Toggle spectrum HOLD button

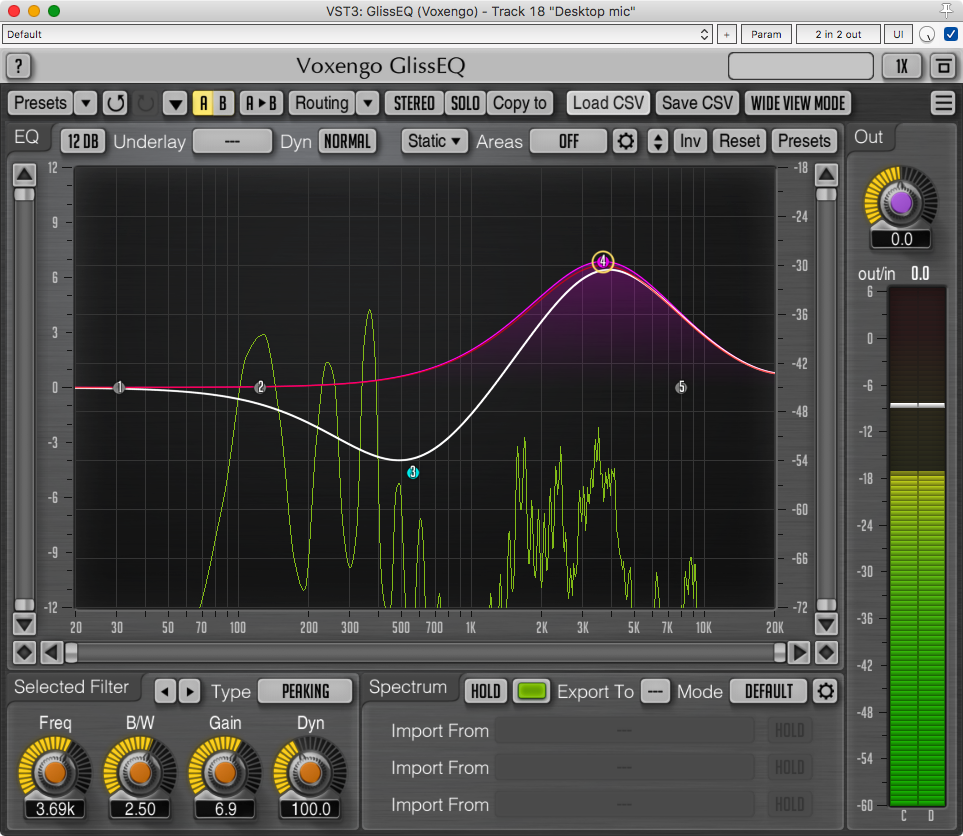tap(485, 691)
